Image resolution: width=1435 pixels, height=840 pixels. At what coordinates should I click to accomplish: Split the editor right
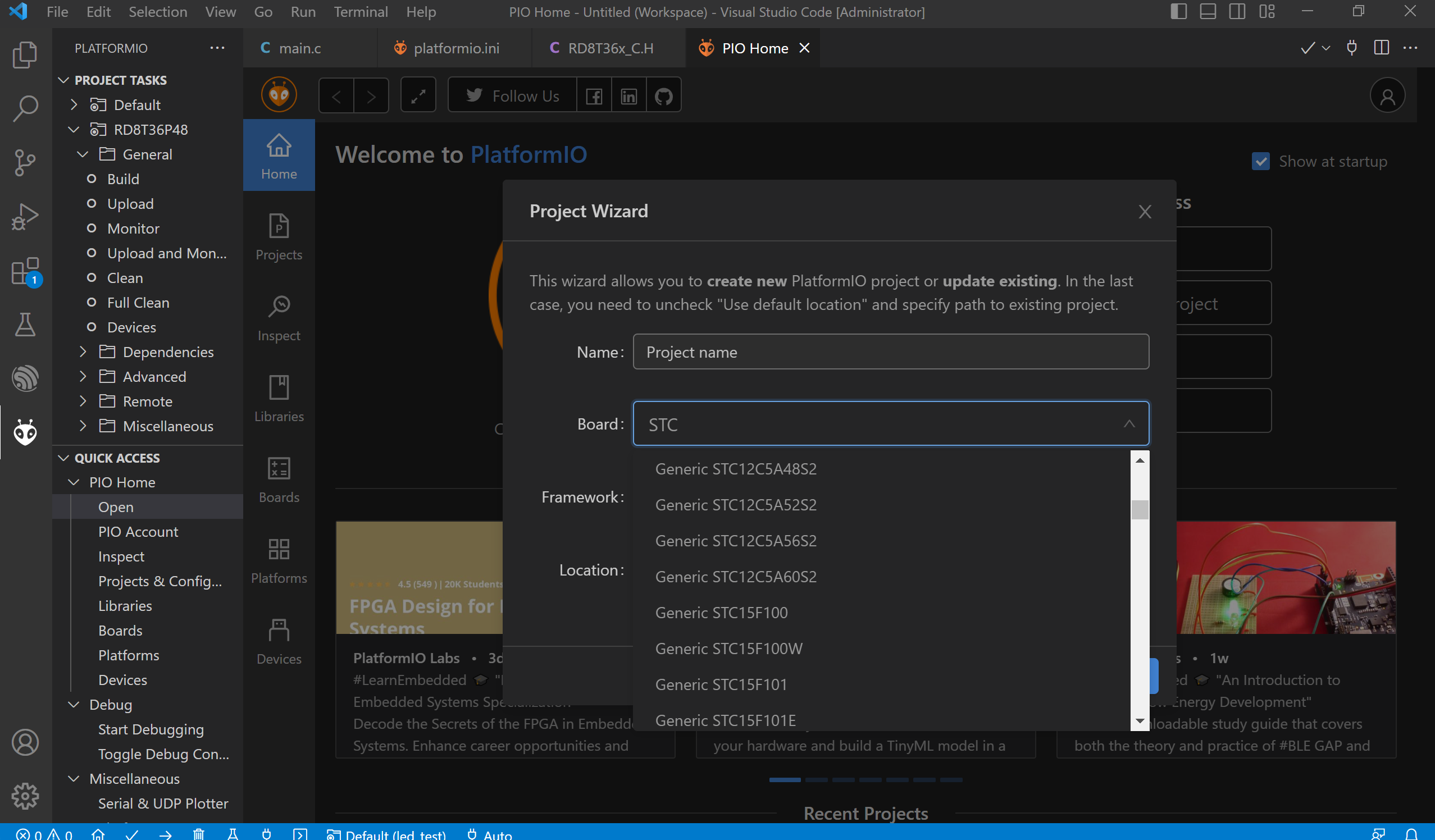[x=1382, y=48]
